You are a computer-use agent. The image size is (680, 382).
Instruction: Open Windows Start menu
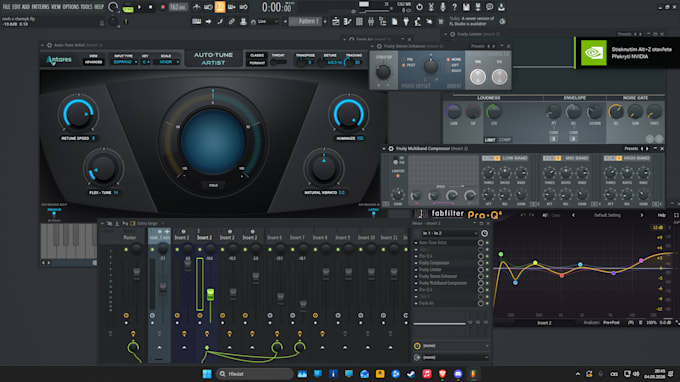[x=207, y=374]
